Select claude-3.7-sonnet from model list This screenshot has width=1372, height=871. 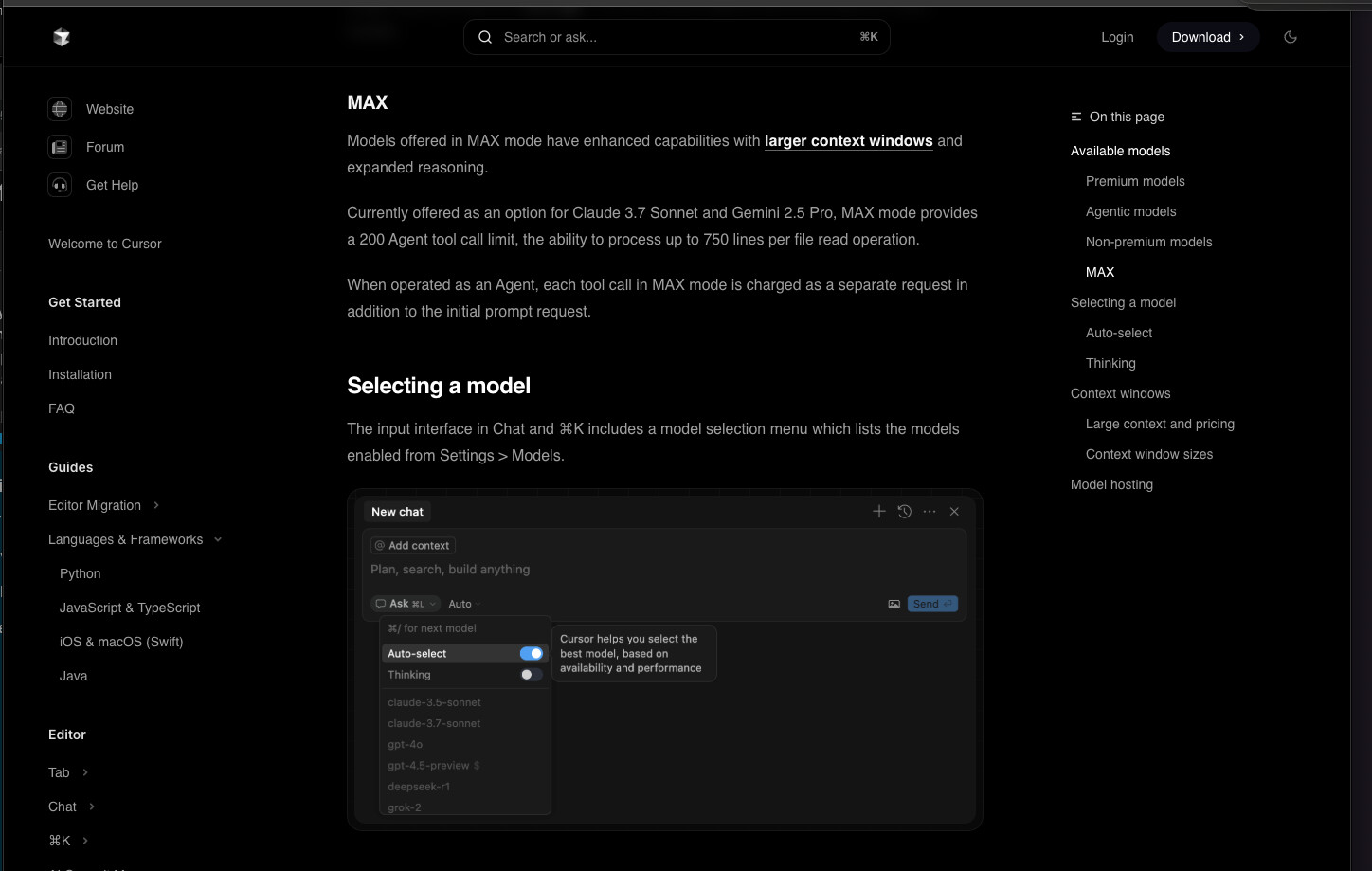click(434, 723)
